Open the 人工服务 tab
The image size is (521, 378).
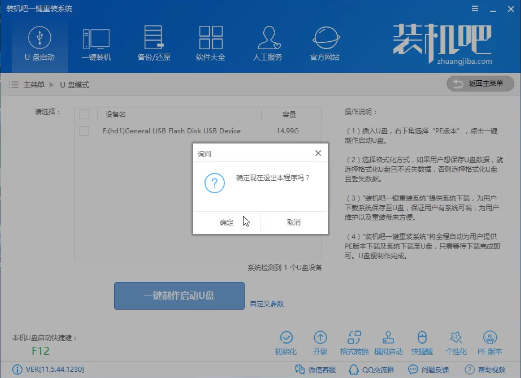click(268, 44)
